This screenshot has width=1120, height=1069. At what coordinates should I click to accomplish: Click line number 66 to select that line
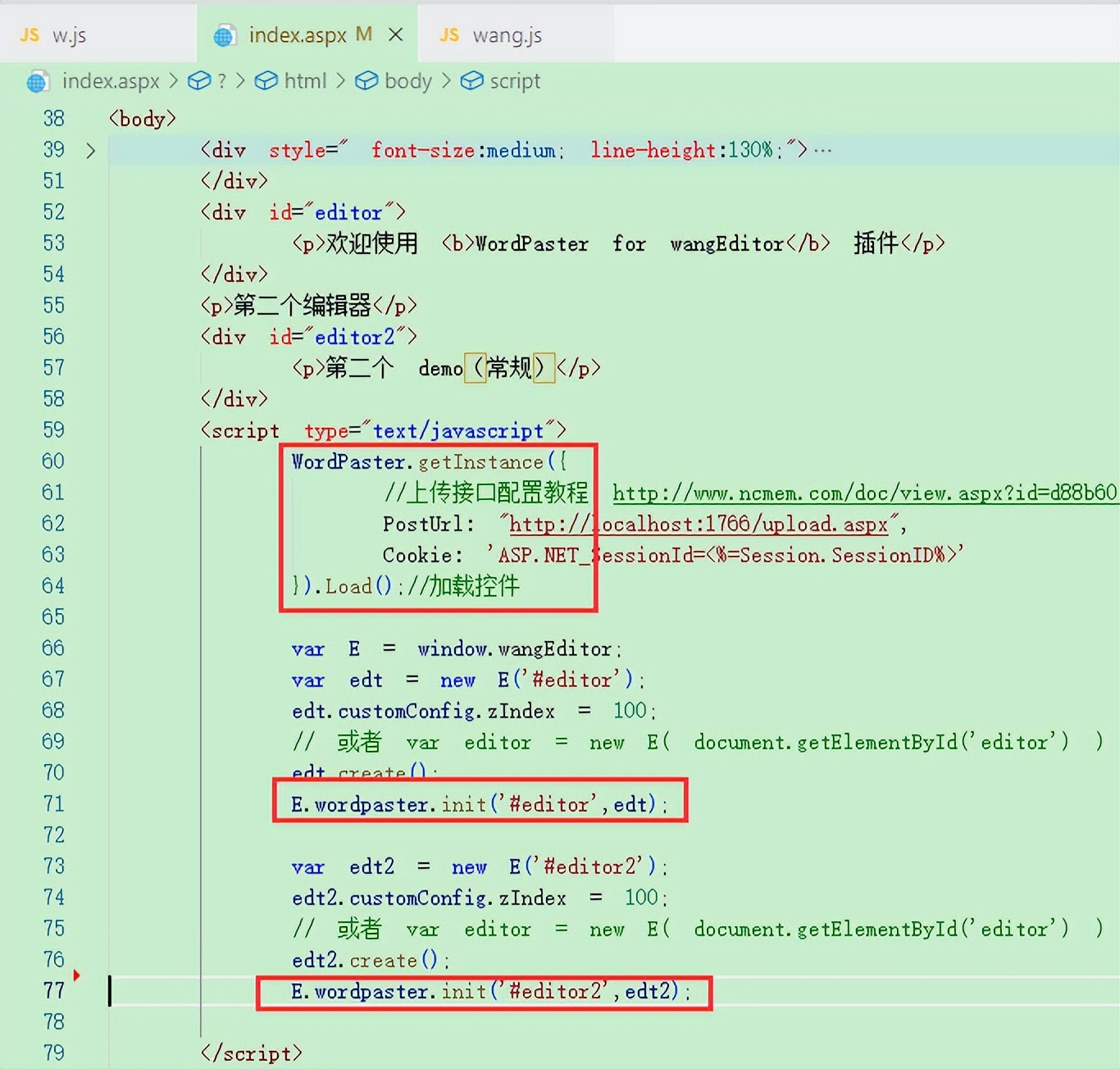coord(52,648)
